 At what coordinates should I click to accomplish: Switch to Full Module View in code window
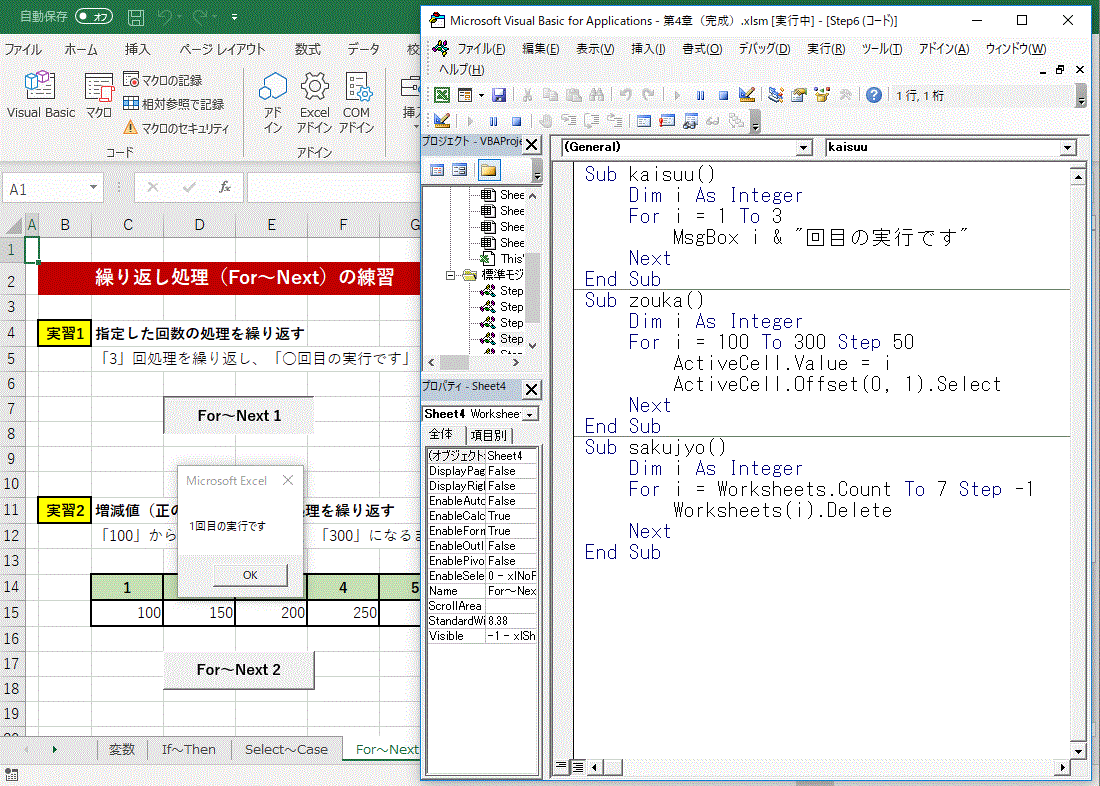pyautogui.click(x=577, y=767)
